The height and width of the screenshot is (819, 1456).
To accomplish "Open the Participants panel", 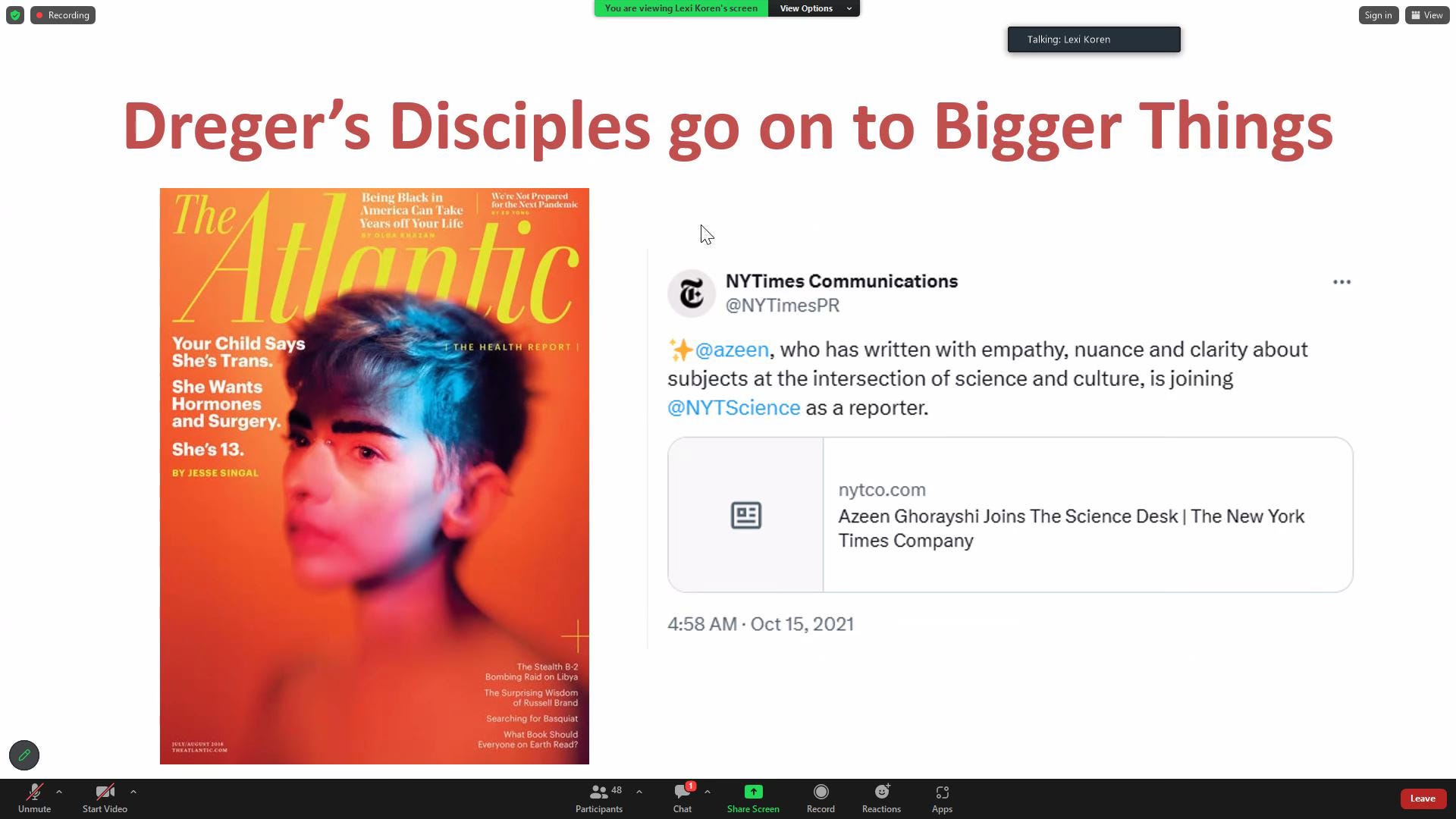I will pos(598,799).
